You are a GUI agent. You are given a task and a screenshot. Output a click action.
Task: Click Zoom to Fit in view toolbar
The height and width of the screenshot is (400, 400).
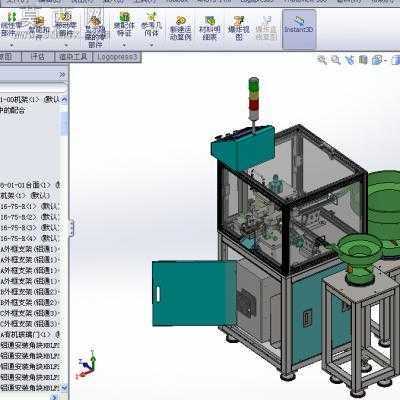tap(322, 60)
